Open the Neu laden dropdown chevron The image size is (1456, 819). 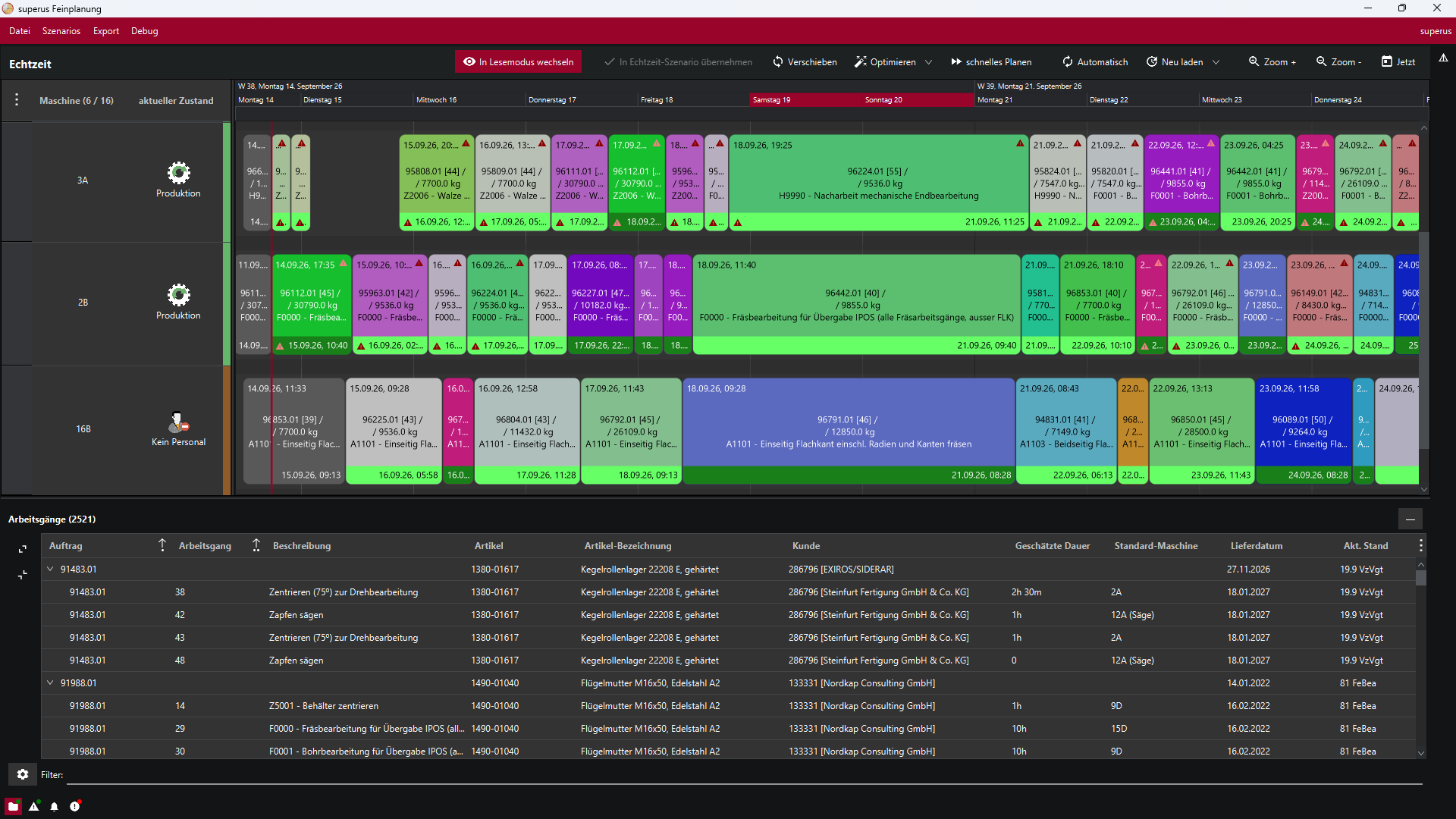1216,62
